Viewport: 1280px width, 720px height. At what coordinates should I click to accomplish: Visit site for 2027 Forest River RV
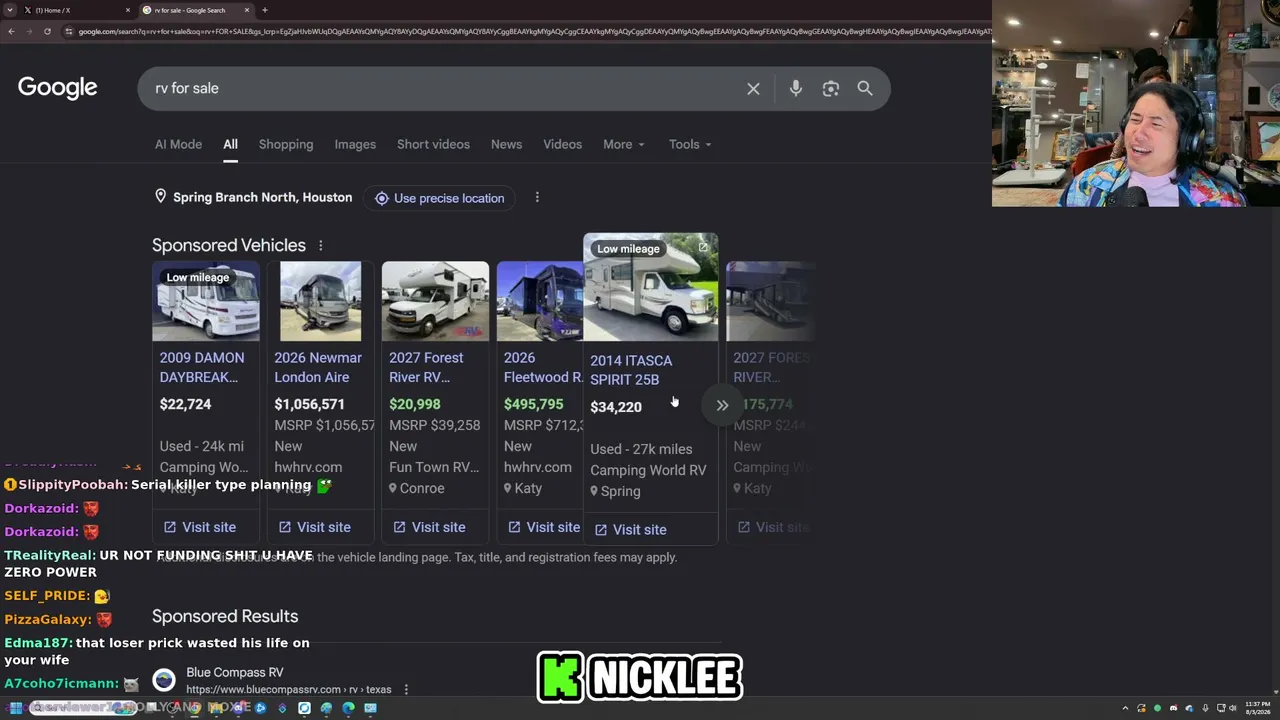[x=430, y=527]
